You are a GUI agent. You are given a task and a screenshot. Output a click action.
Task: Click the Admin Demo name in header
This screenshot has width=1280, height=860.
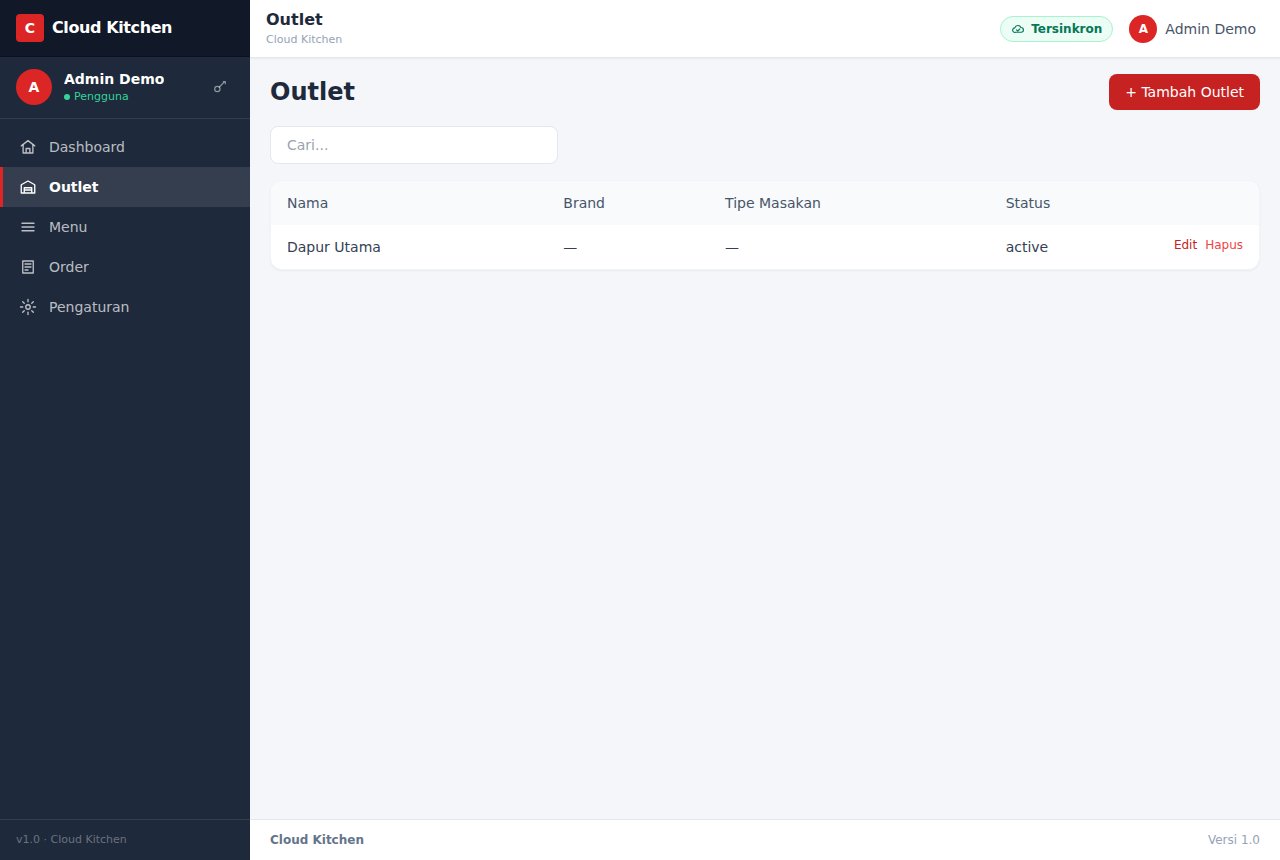pyautogui.click(x=1210, y=29)
